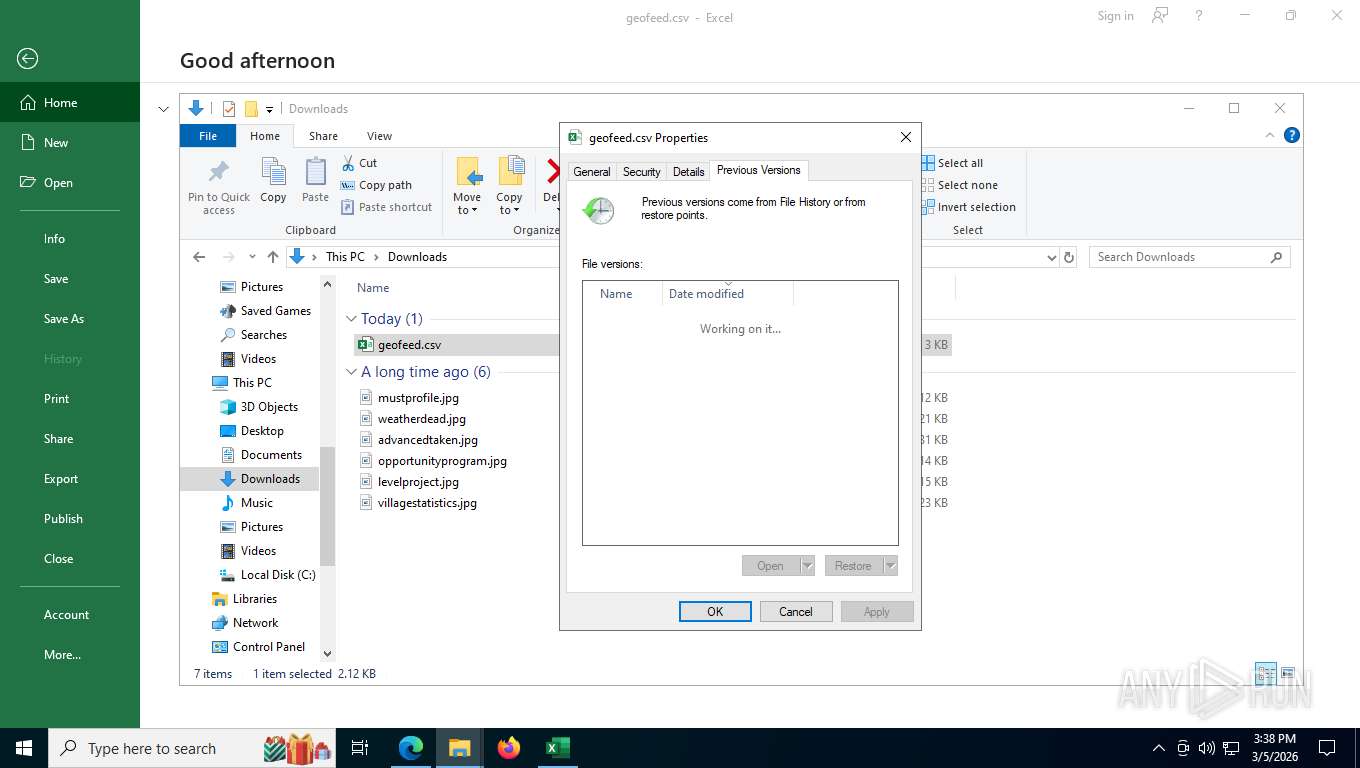Select This PC in navigation pane
Image resolution: width=1360 pixels, height=768 pixels.
pos(242,383)
